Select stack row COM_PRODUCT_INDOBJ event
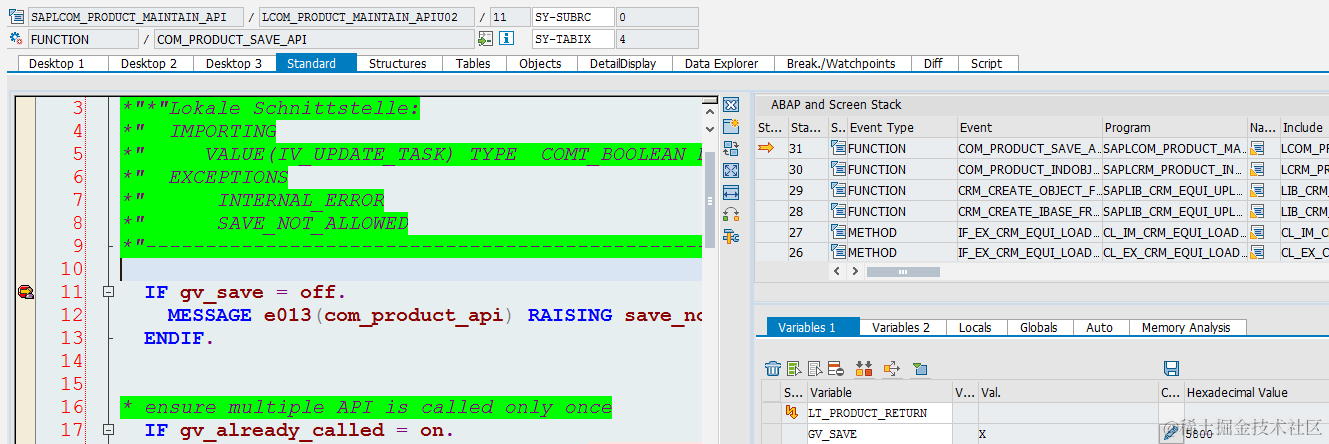Viewport: 1329px width, 444px height. 1029,169
